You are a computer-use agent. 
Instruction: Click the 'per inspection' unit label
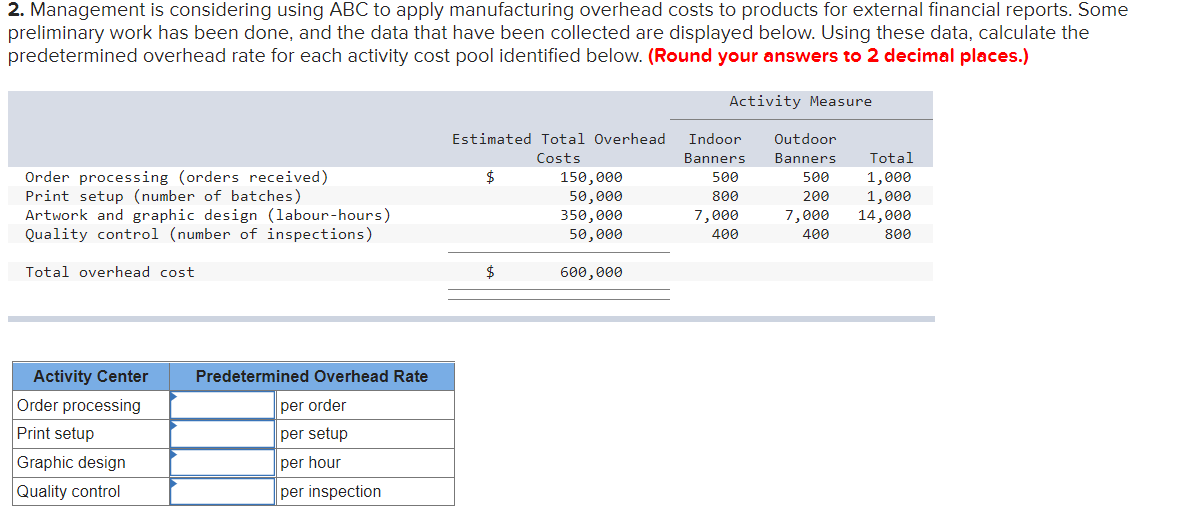pyautogui.click(x=331, y=491)
